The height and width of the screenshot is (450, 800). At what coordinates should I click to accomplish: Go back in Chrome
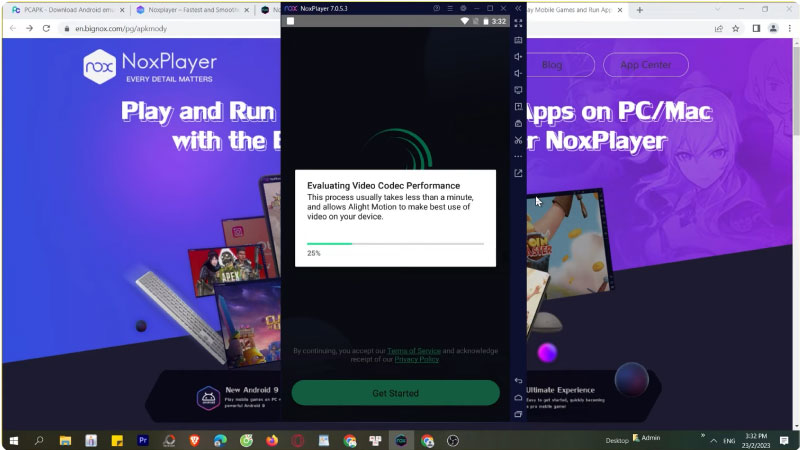click(x=13, y=29)
